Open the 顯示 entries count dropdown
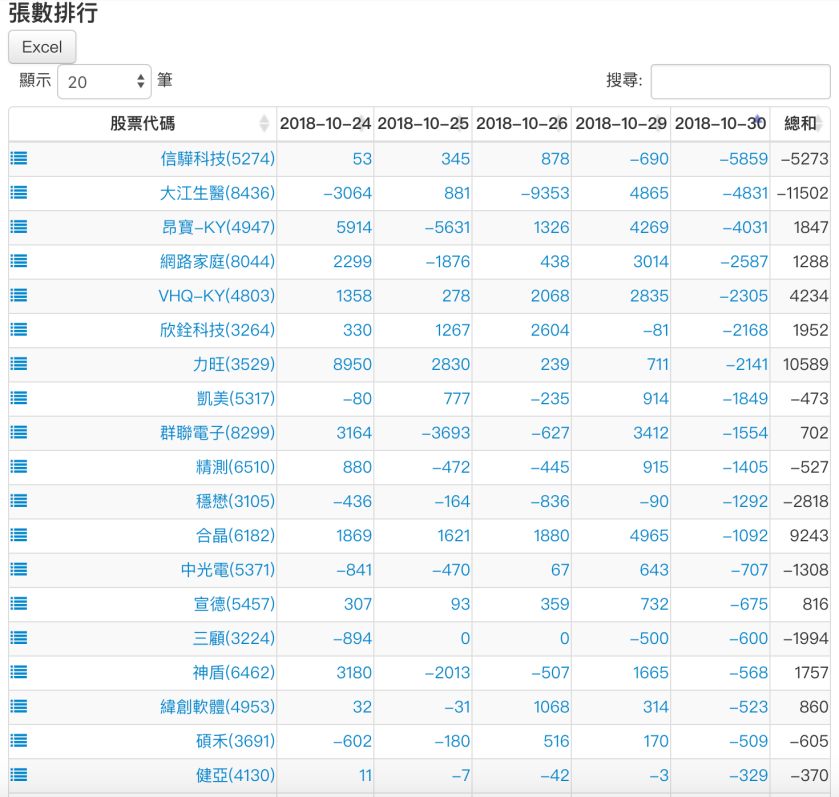839x797 pixels. 104,81
